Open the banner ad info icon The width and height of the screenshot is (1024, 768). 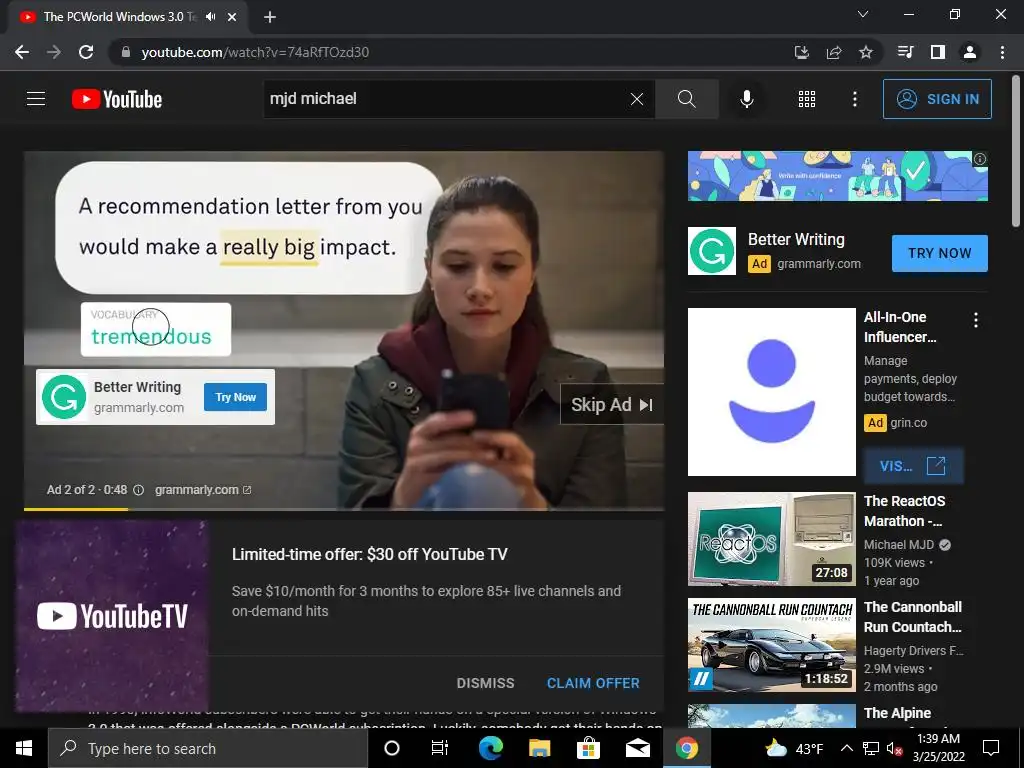pyautogui.click(x=980, y=159)
